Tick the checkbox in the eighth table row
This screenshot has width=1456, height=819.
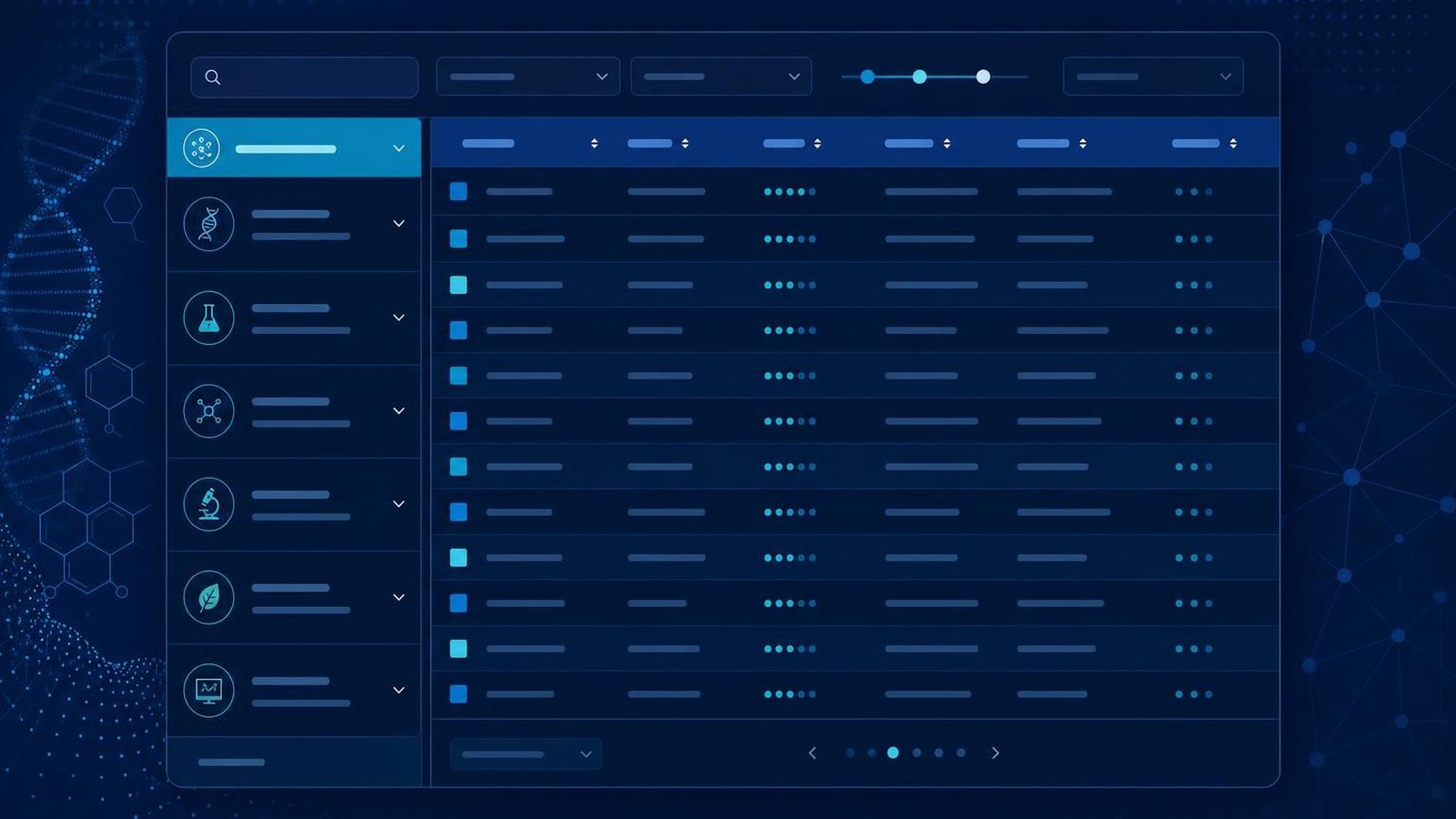pos(459,512)
